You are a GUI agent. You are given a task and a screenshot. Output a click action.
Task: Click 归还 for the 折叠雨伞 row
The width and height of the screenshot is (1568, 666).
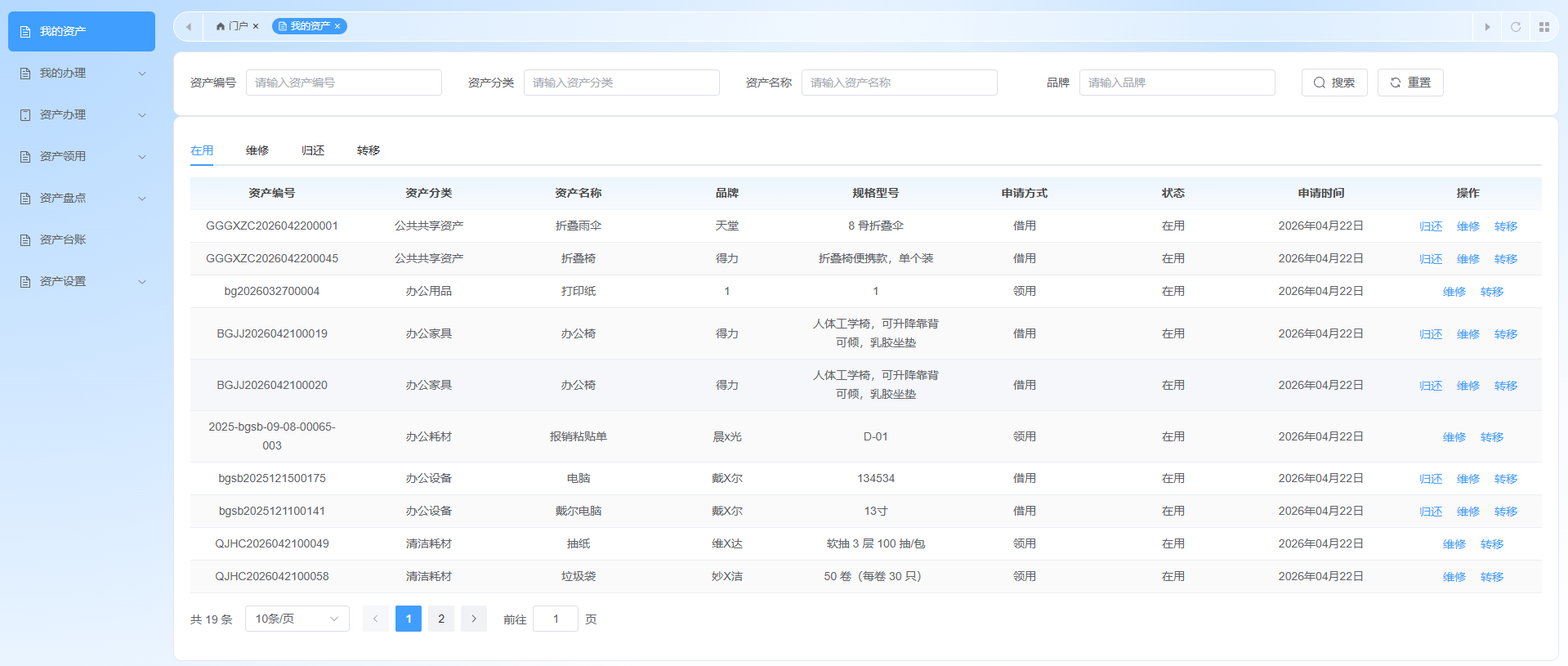point(1431,226)
